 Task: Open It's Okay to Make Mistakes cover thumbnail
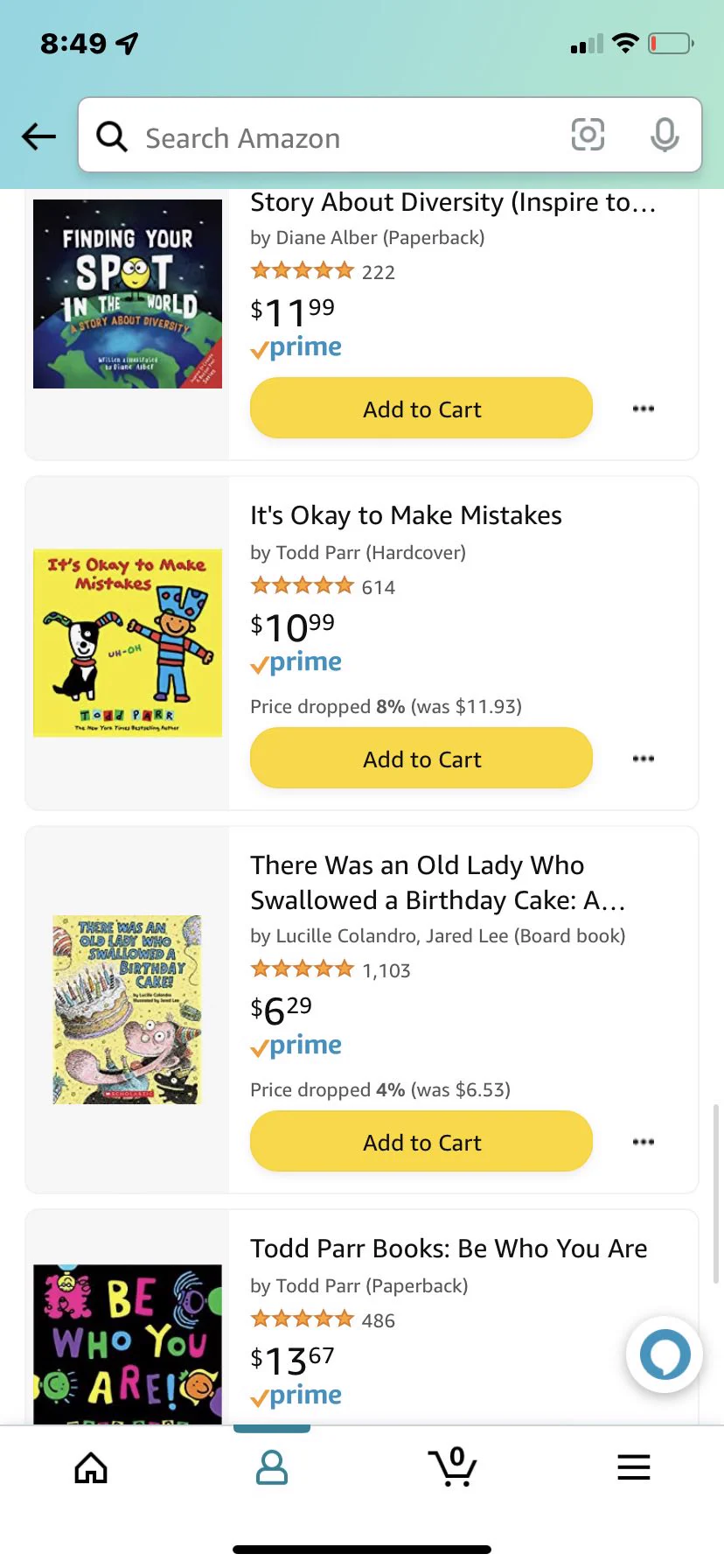tap(128, 643)
